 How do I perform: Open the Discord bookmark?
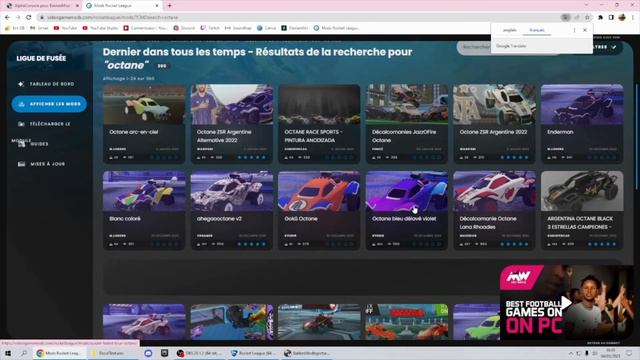(x=184, y=28)
